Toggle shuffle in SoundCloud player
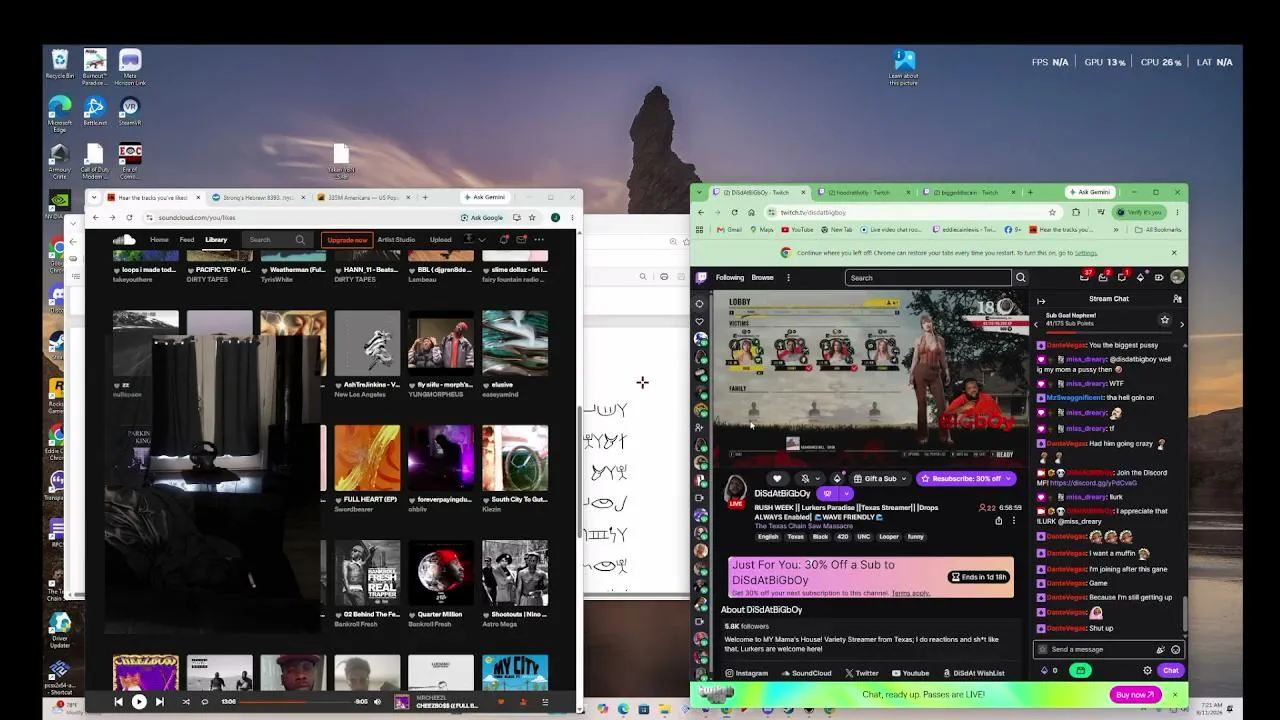 185,702
